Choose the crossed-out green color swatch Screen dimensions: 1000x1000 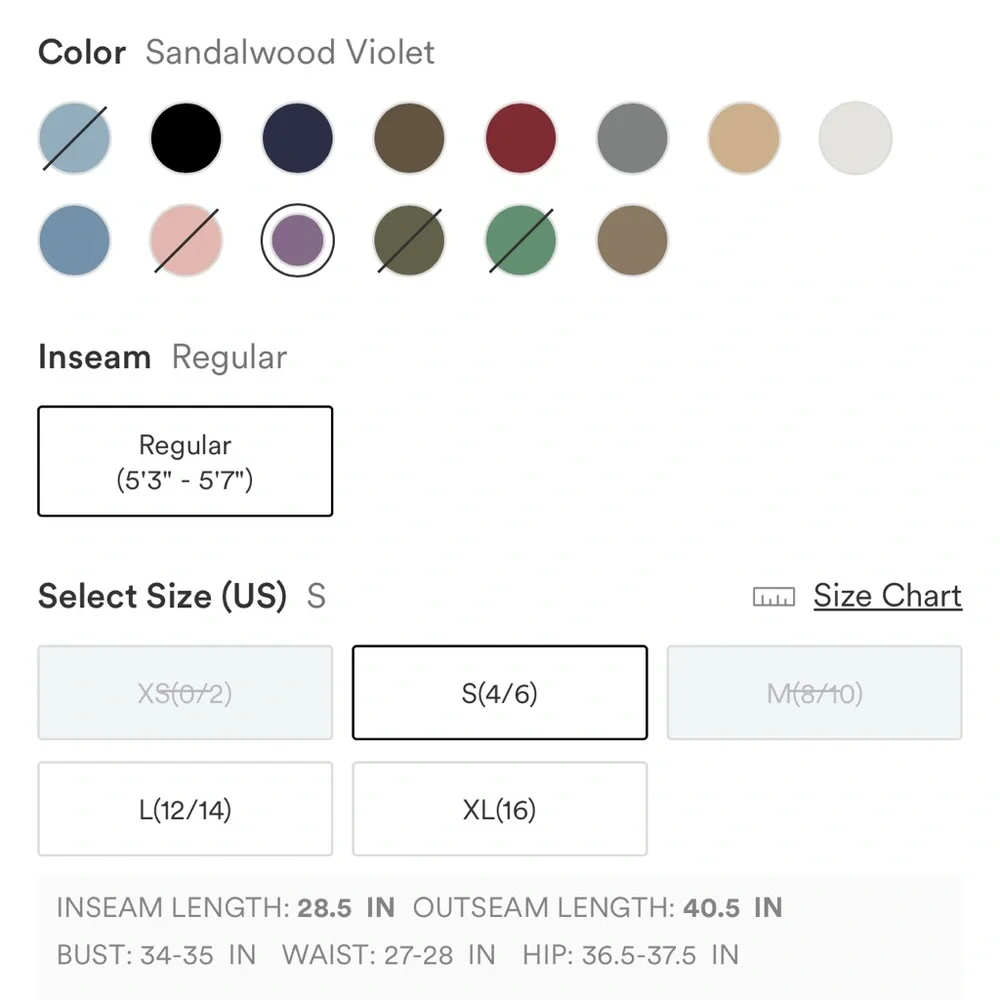520,240
